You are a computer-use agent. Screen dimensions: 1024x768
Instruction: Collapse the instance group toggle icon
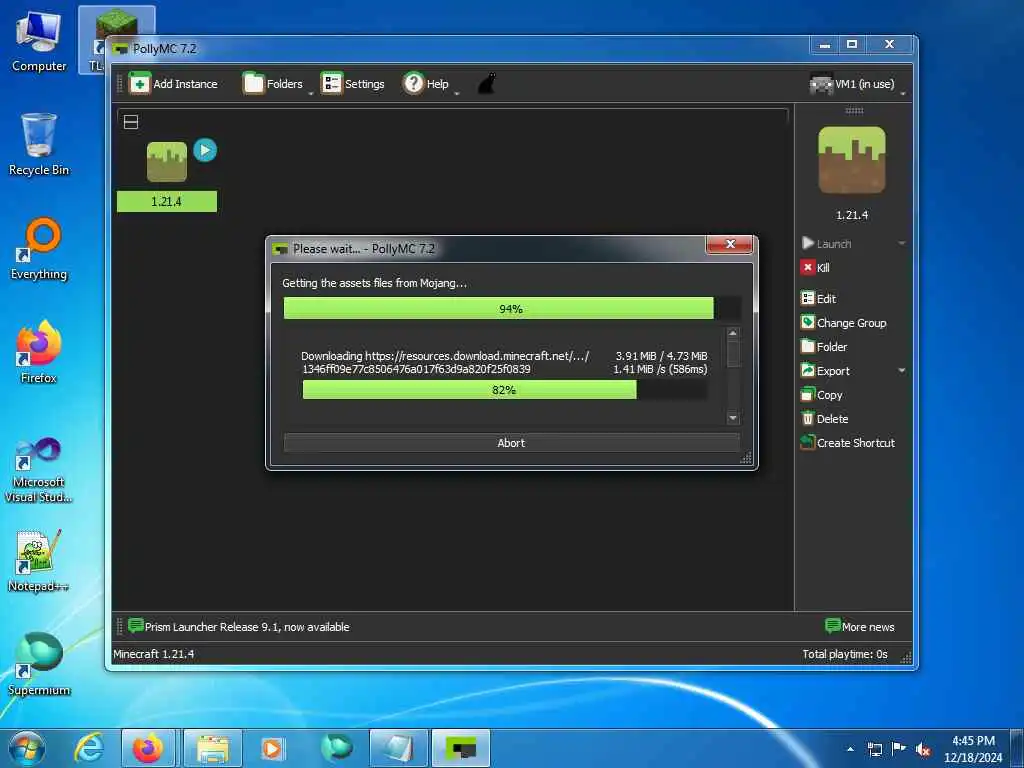pyautogui.click(x=131, y=122)
